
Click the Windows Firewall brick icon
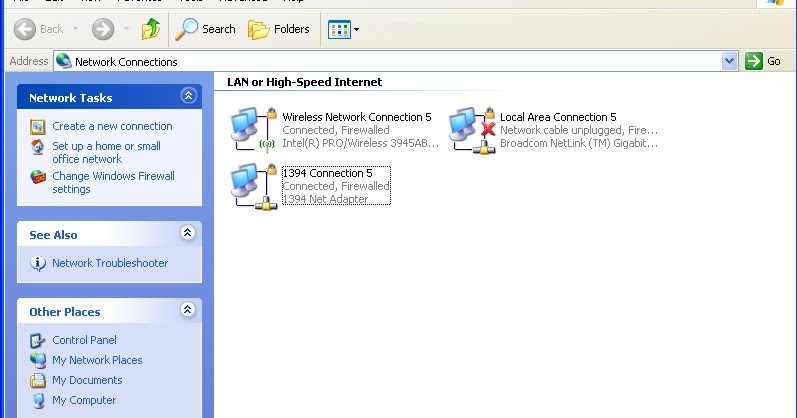coord(38,177)
